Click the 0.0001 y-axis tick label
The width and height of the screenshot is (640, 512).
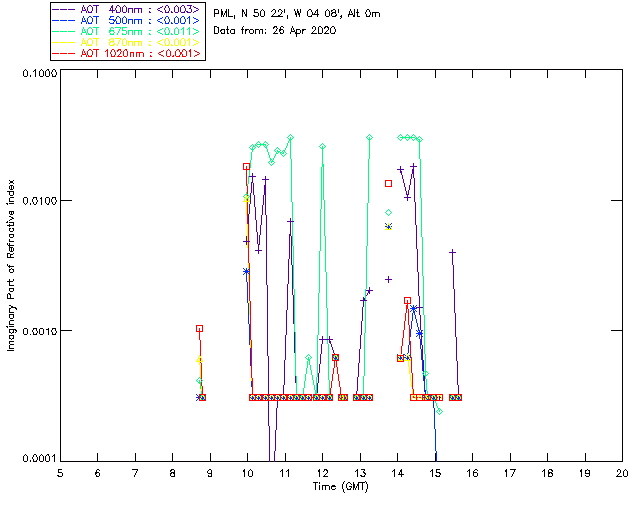(x=40, y=459)
